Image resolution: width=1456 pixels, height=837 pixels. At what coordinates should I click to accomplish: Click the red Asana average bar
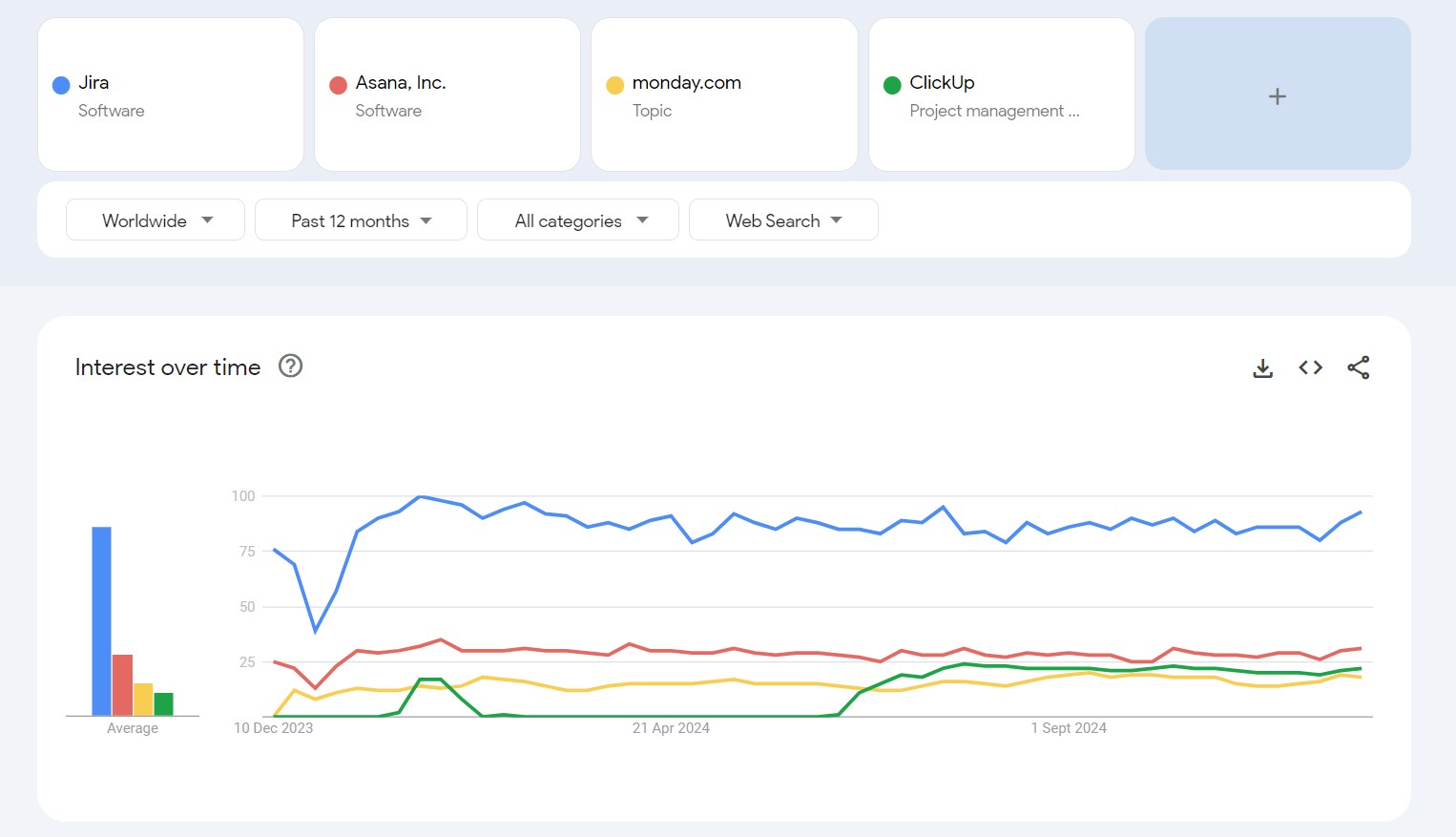point(122,684)
